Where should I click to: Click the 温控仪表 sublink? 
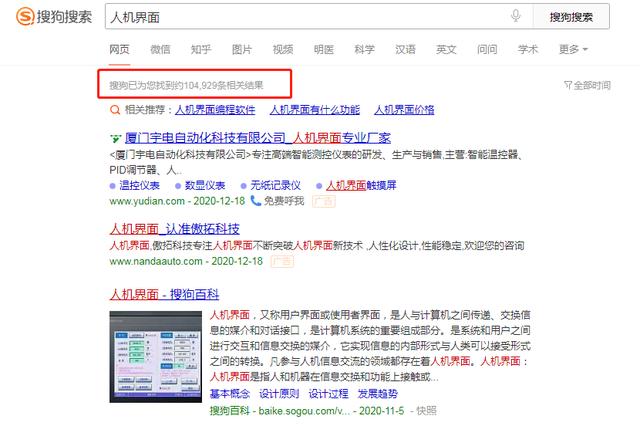pos(139,186)
